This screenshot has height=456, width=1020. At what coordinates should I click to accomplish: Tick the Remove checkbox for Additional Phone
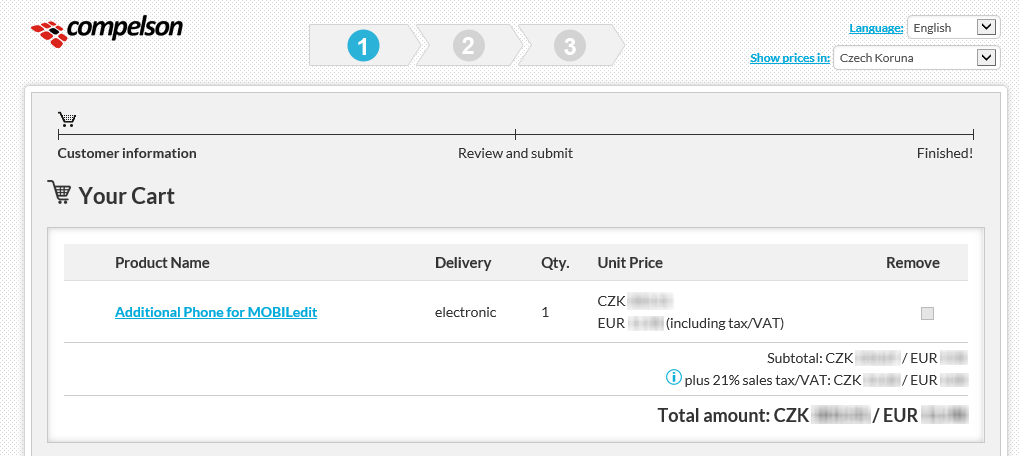[927, 313]
